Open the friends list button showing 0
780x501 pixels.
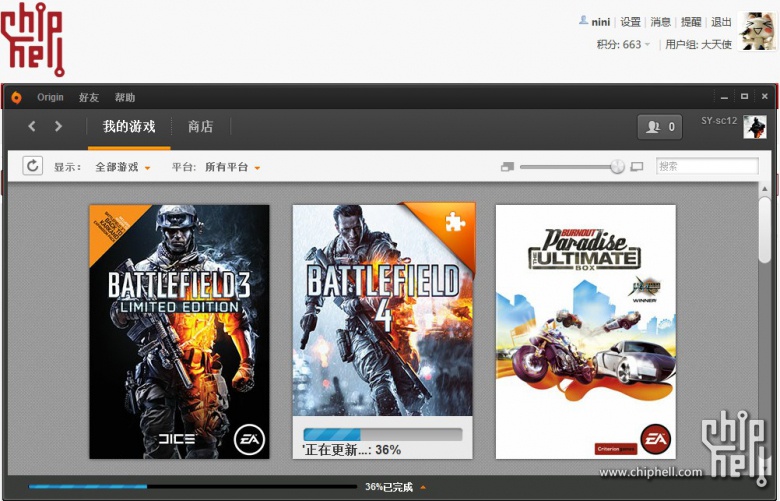click(660, 127)
